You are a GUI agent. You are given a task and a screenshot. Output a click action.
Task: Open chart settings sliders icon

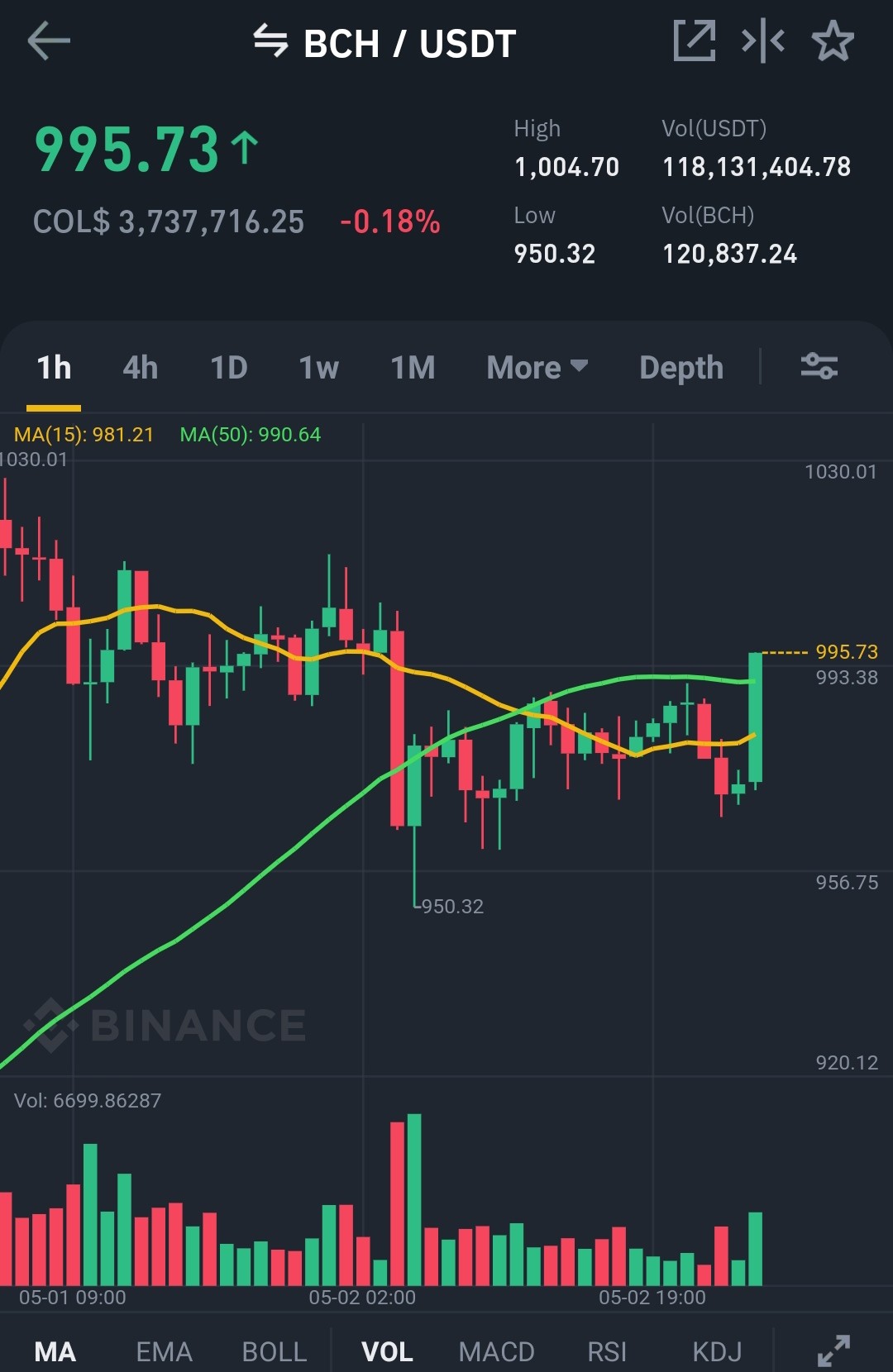point(819,366)
